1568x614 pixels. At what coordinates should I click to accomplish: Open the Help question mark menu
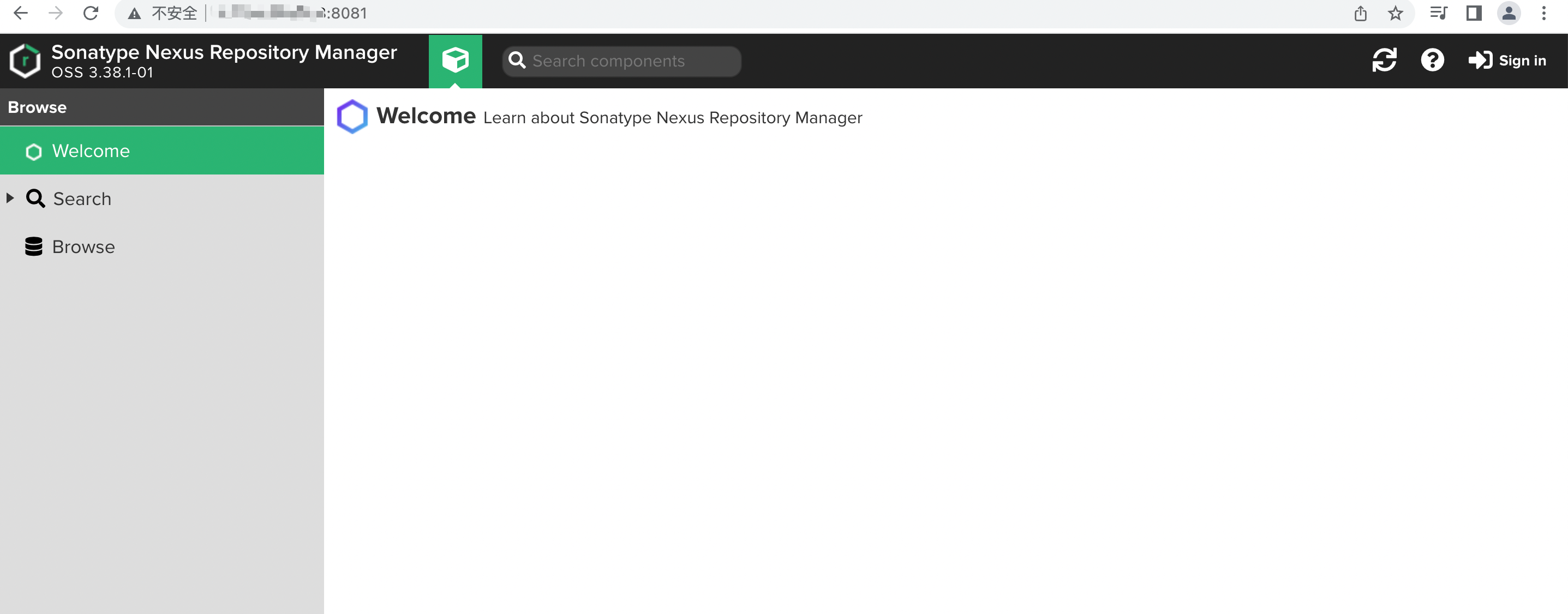click(1432, 60)
